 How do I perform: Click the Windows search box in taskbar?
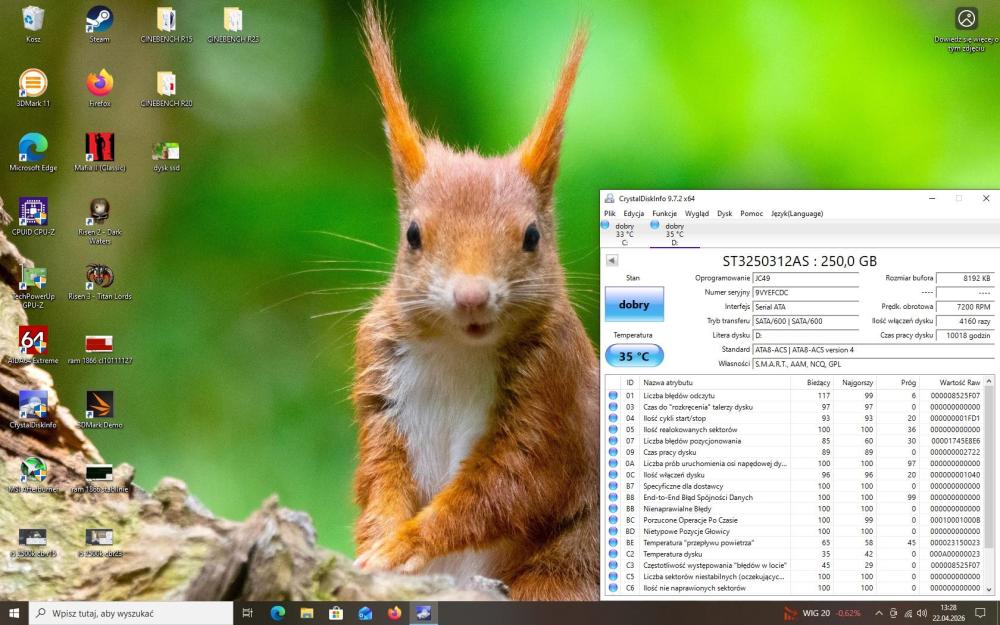point(131,613)
